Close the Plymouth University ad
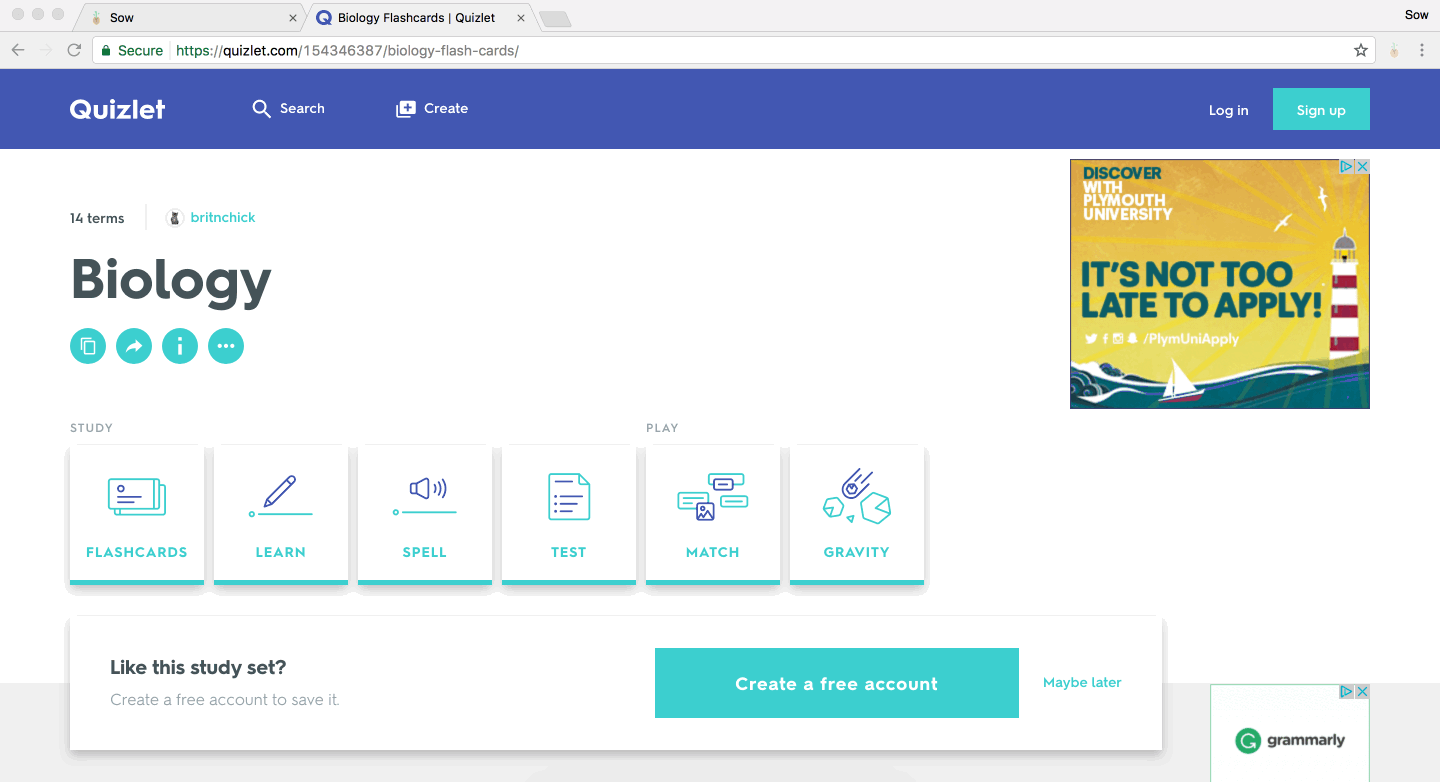This screenshot has height=782, width=1440. [1362, 167]
